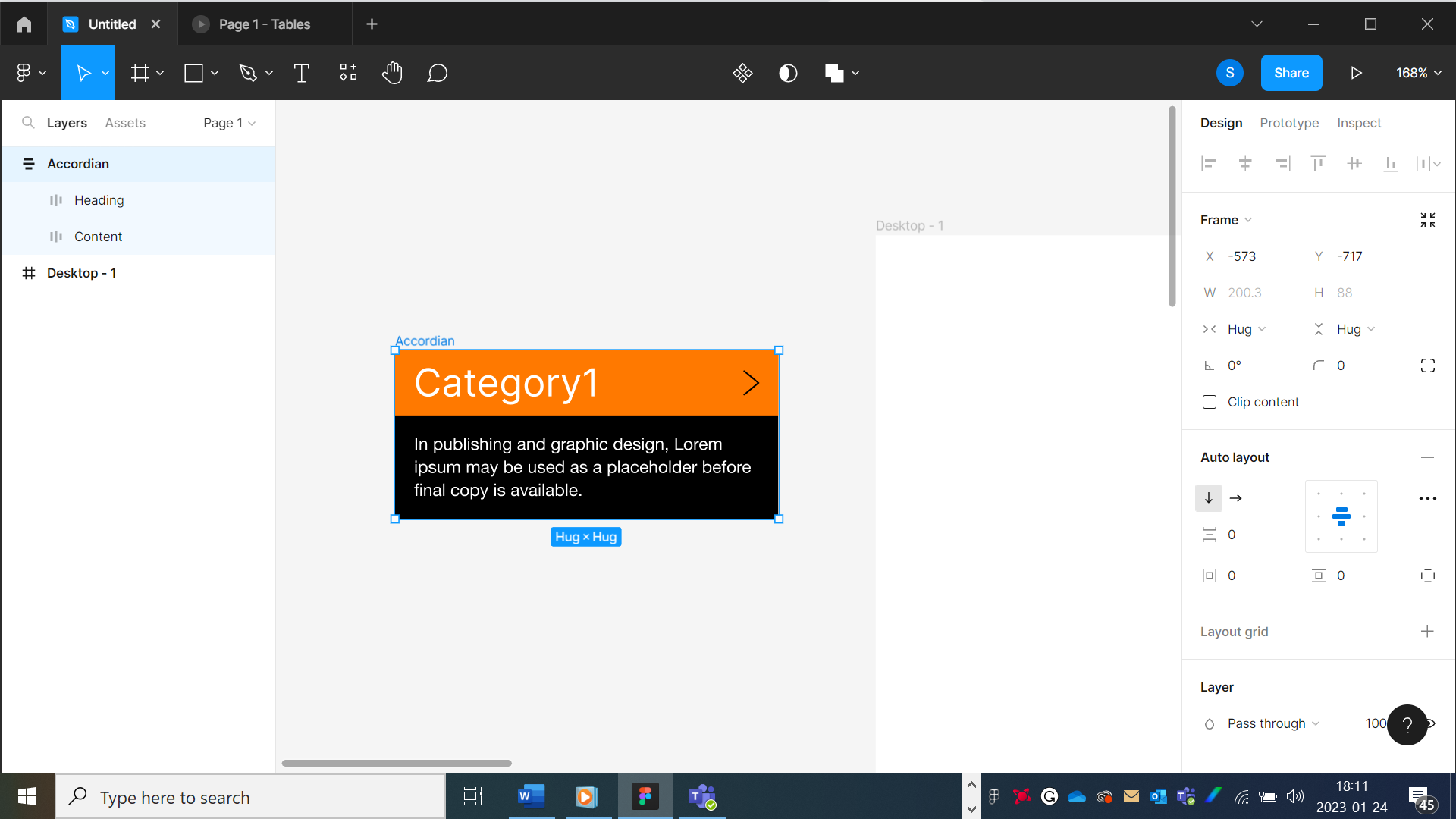Viewport: 1456px width, 819px height.
Task: Set Auto layout direction to horizontal
Action: tap(1236, 498)
